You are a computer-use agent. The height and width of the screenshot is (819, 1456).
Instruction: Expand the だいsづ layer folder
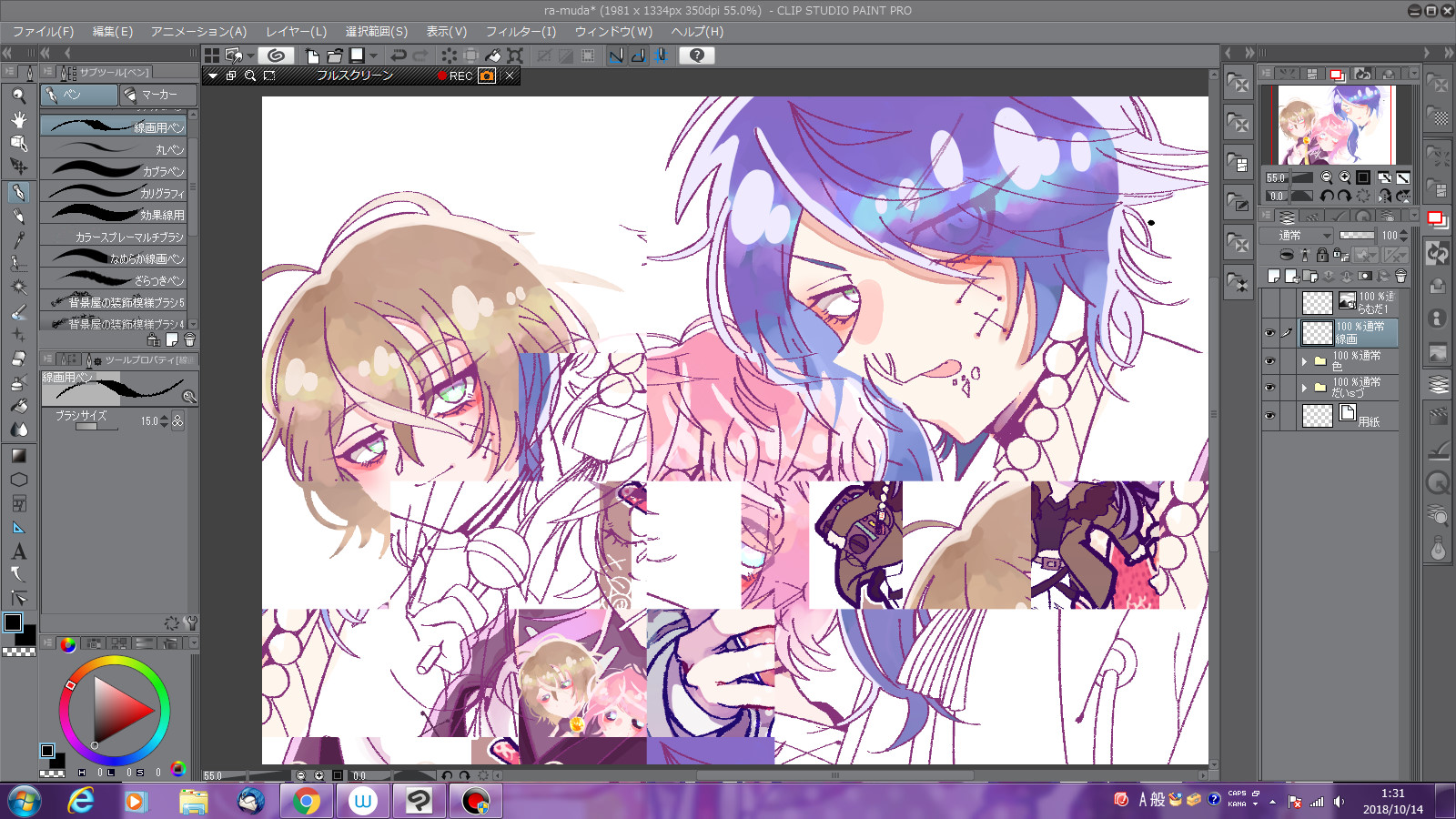[x=1304, y=388]
